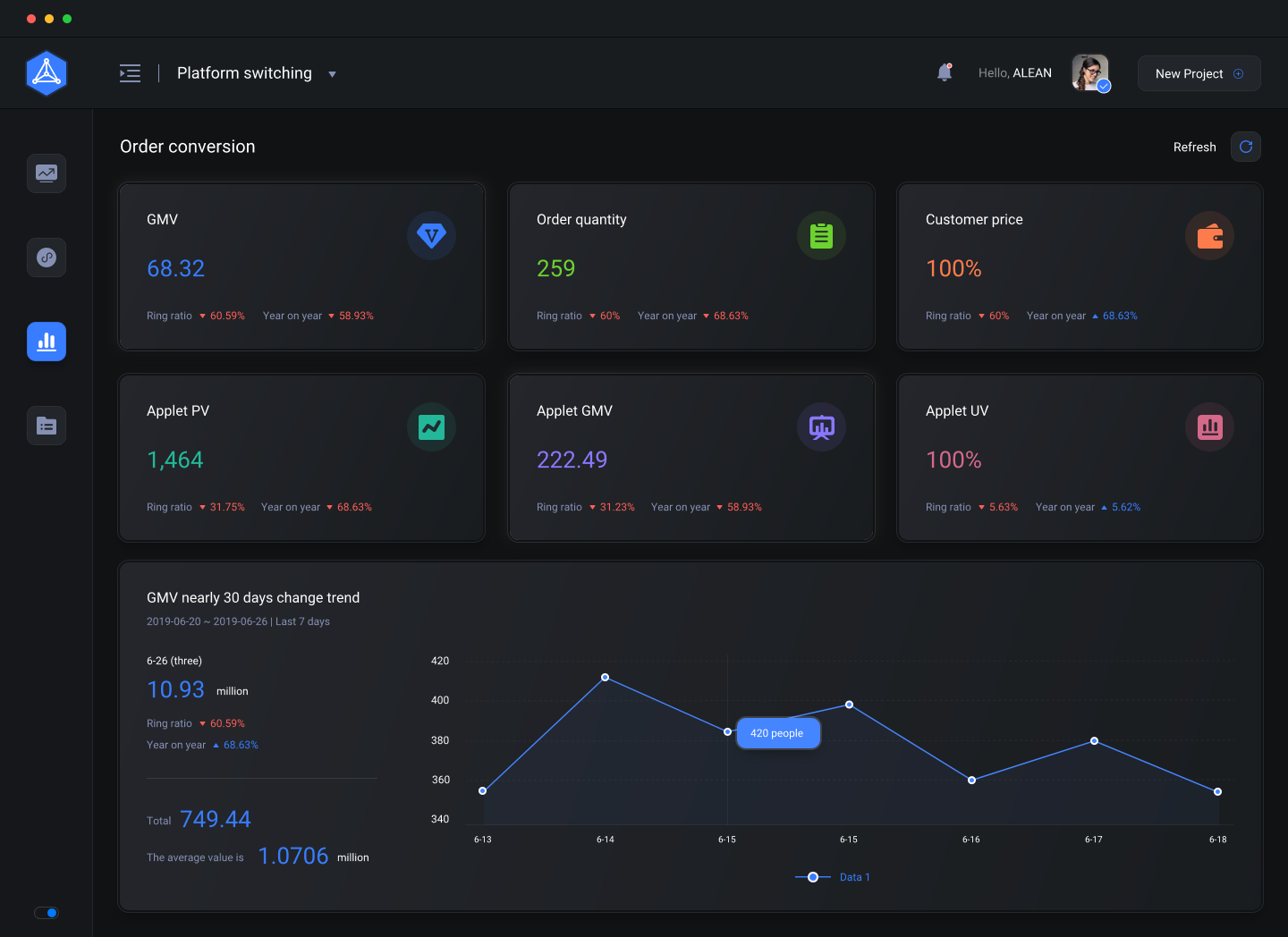Click the chart data point at 6-18
Viewport: 1288px width, 937px height.
(x=1217, y=791)
